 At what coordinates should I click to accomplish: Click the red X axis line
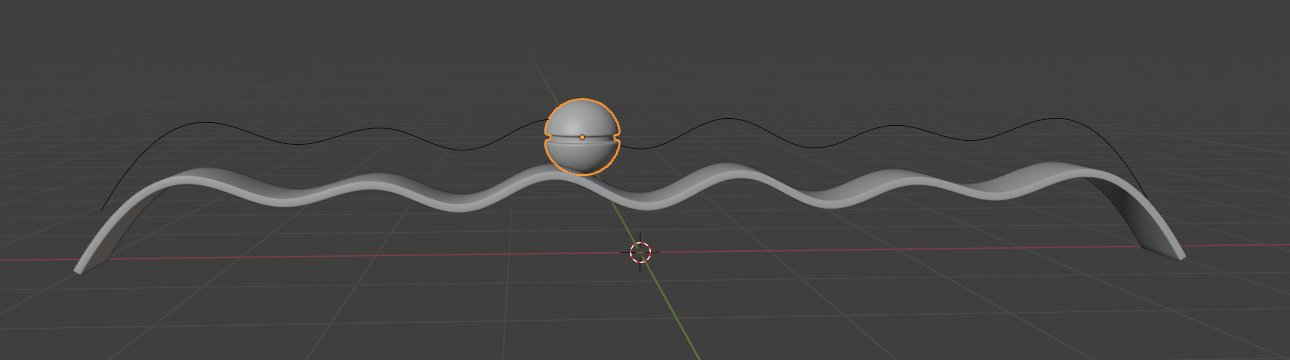[x=300, y=257]
